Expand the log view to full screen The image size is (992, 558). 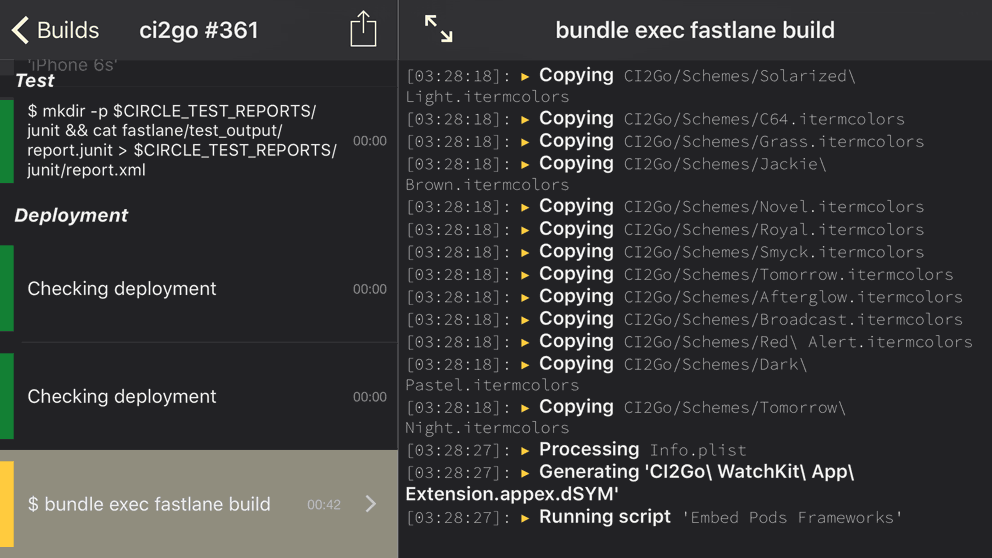pyautogui.click(x=438, y=29)
